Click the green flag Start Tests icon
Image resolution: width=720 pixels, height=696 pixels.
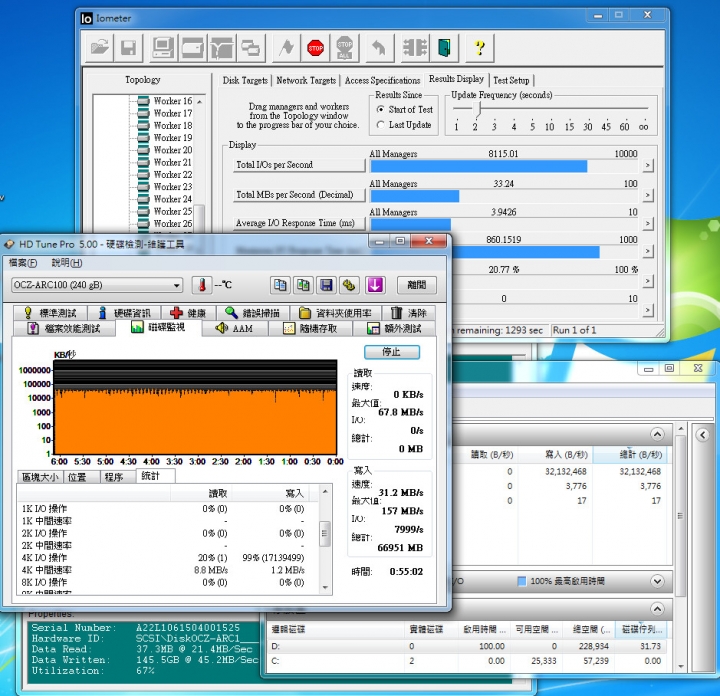(x=287, y=47)
